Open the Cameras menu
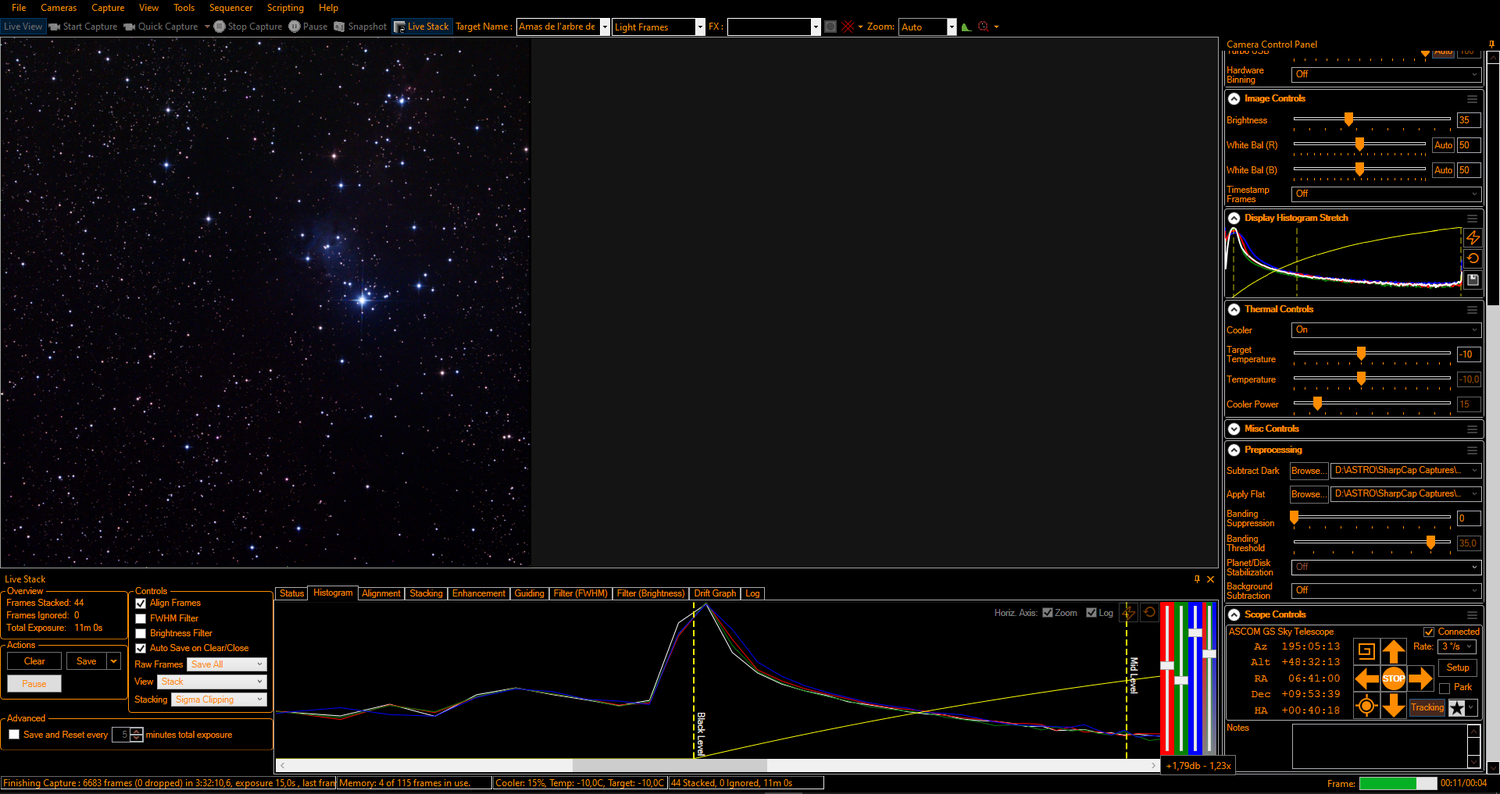Viewport: 1500px width, 794px height. tap(59, 8)
